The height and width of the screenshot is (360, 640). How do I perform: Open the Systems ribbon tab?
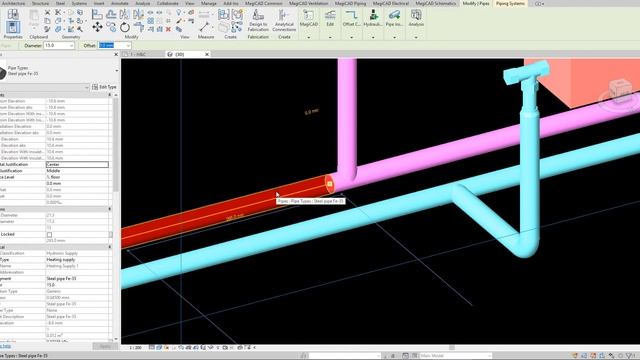pyautogui.click(x=79, y=3)
